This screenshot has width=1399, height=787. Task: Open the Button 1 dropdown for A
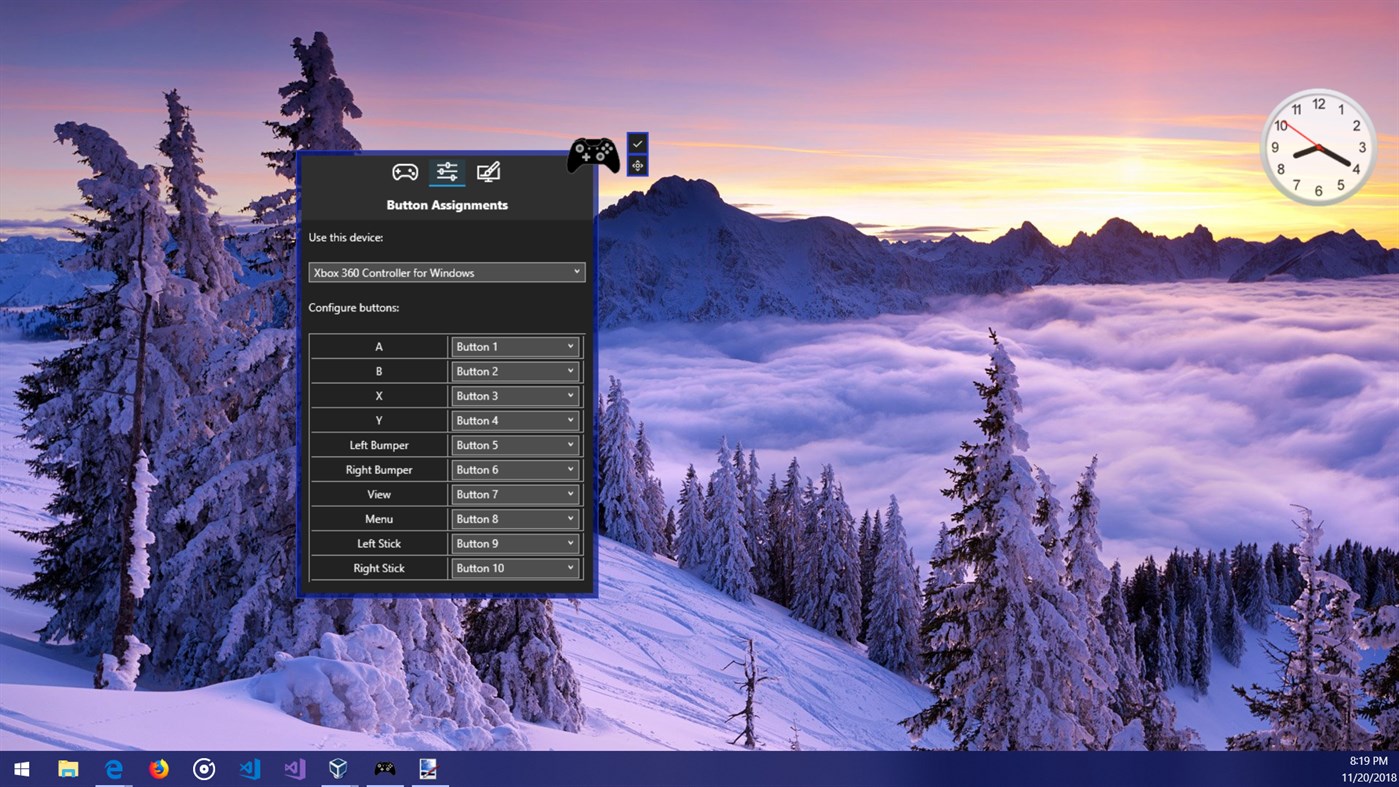click(515, 347)
